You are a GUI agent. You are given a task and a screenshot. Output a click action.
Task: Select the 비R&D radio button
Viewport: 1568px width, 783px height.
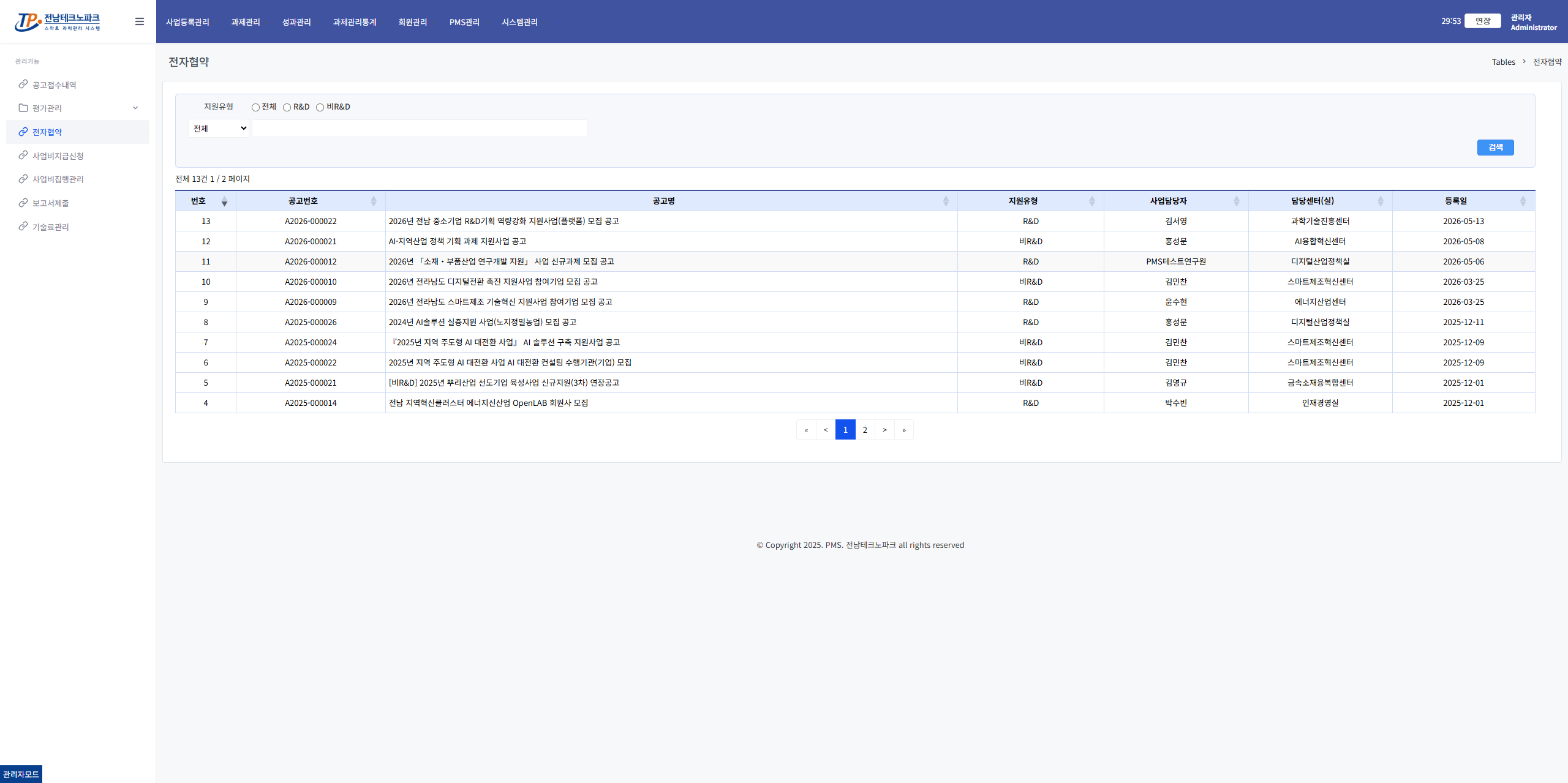(x=320, y=107)
